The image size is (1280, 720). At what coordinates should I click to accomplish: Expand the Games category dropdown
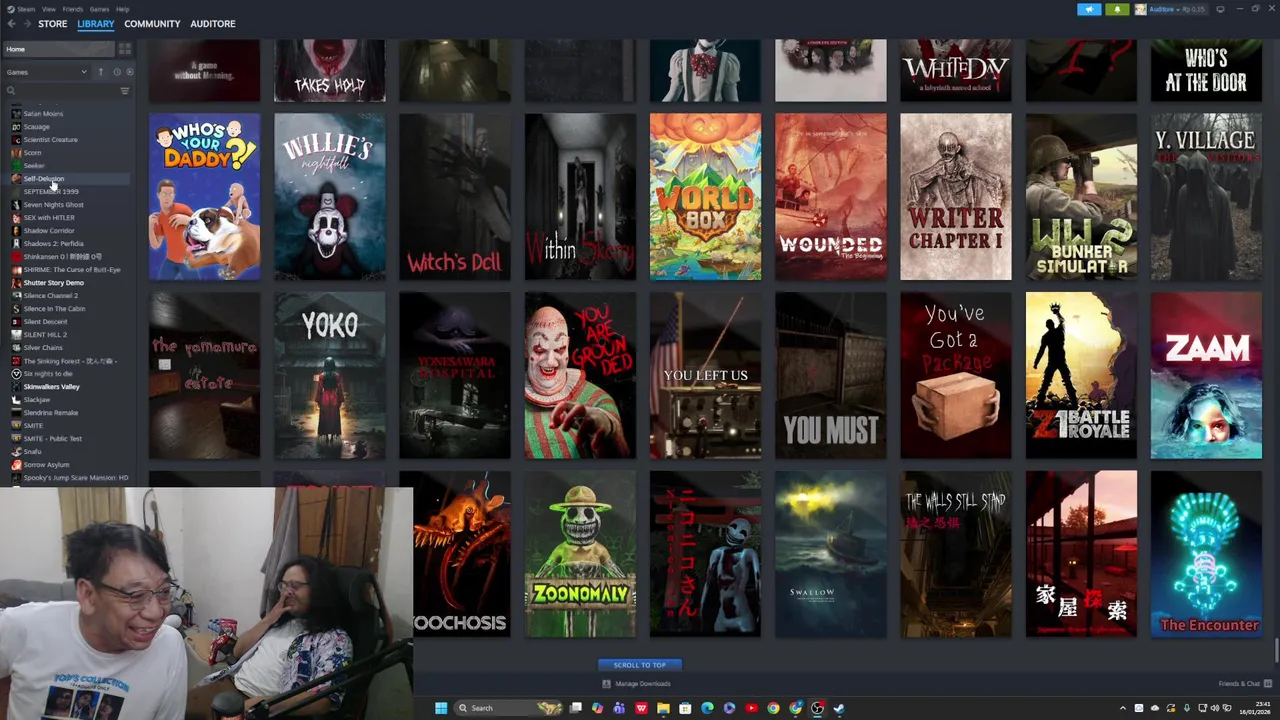click(46, 72)
